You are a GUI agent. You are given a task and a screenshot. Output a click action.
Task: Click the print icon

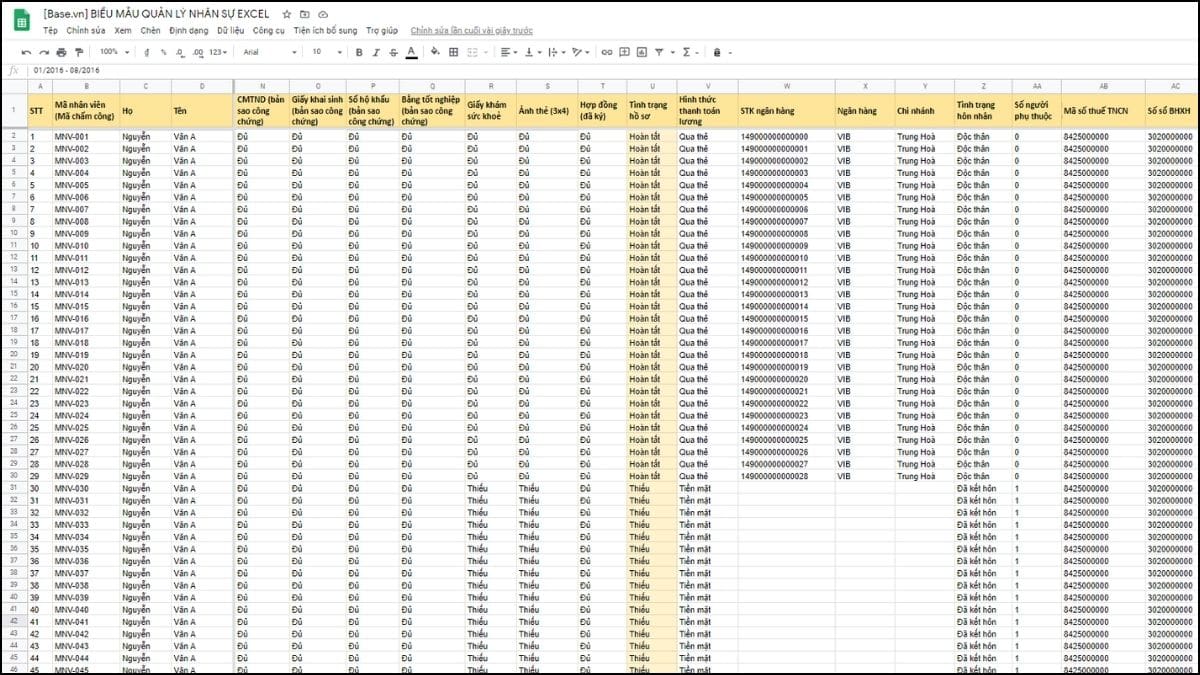tap(62, 52)
